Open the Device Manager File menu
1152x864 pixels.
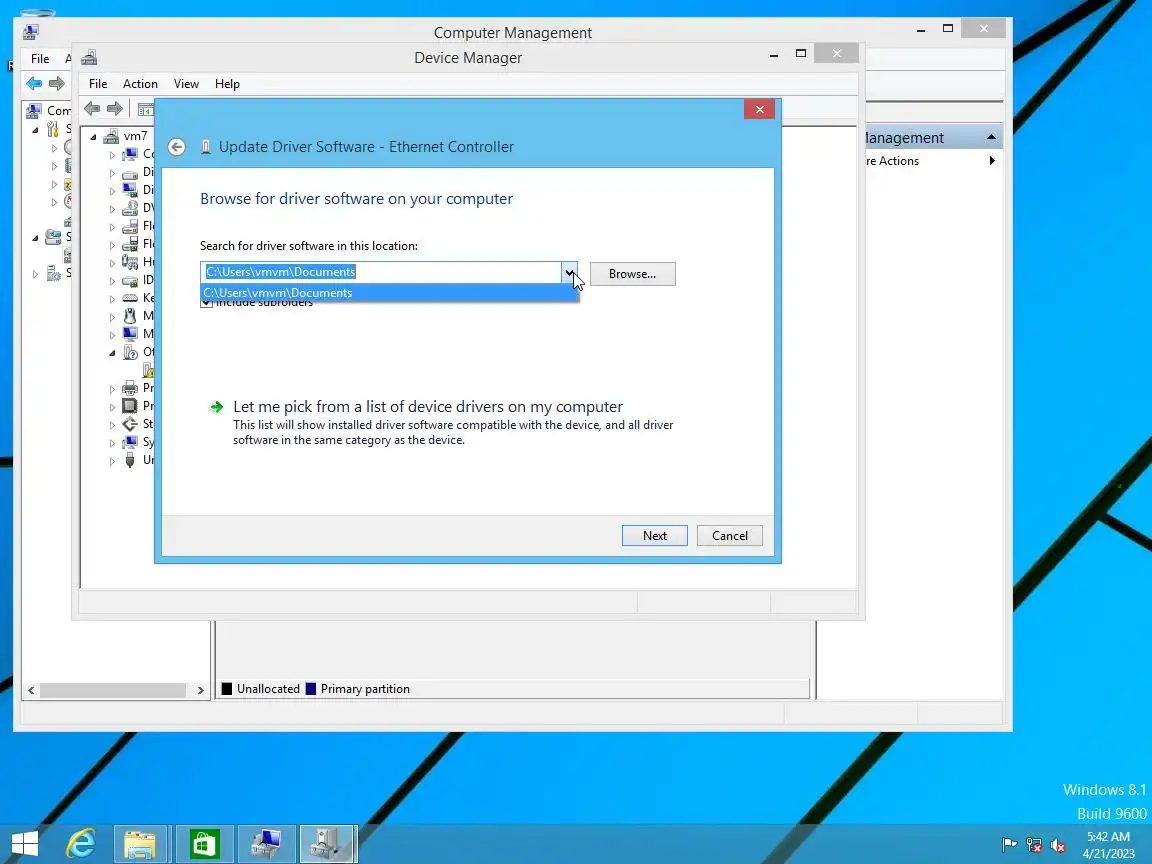tap(98, 84)
